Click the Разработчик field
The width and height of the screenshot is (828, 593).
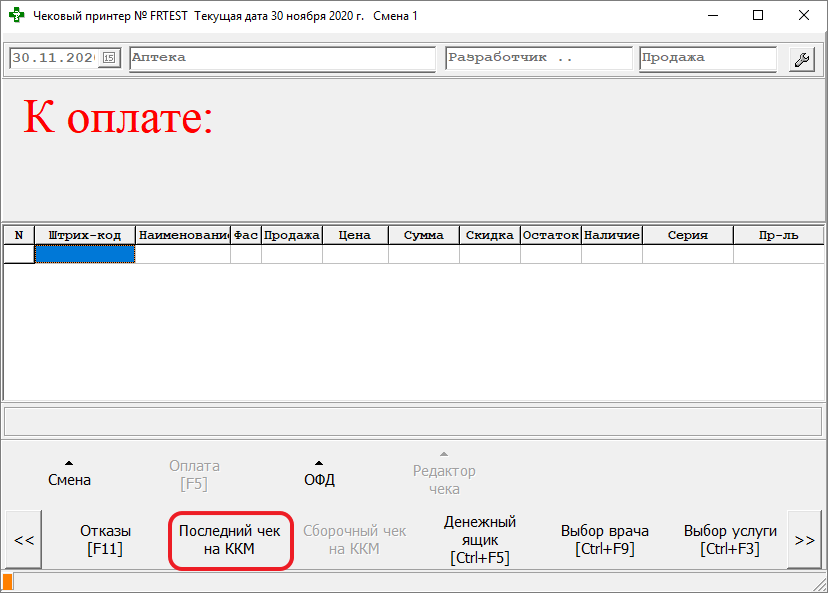(x=538, y=58)
